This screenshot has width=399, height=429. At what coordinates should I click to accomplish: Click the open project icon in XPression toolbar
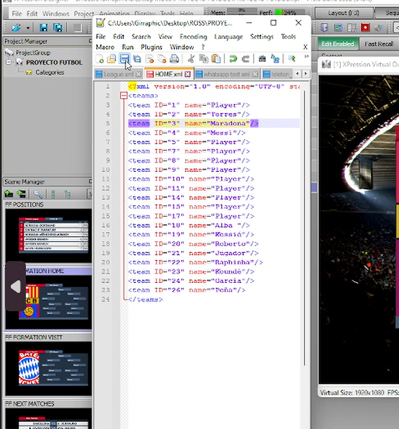point(16,27)
